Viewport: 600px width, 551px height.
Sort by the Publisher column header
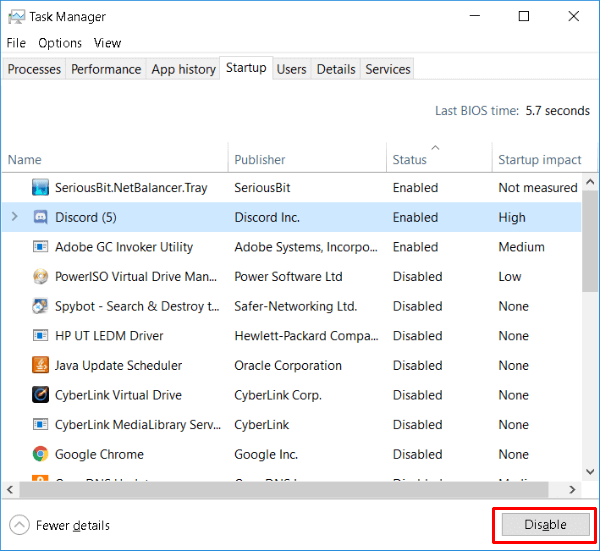coord(307,157)
